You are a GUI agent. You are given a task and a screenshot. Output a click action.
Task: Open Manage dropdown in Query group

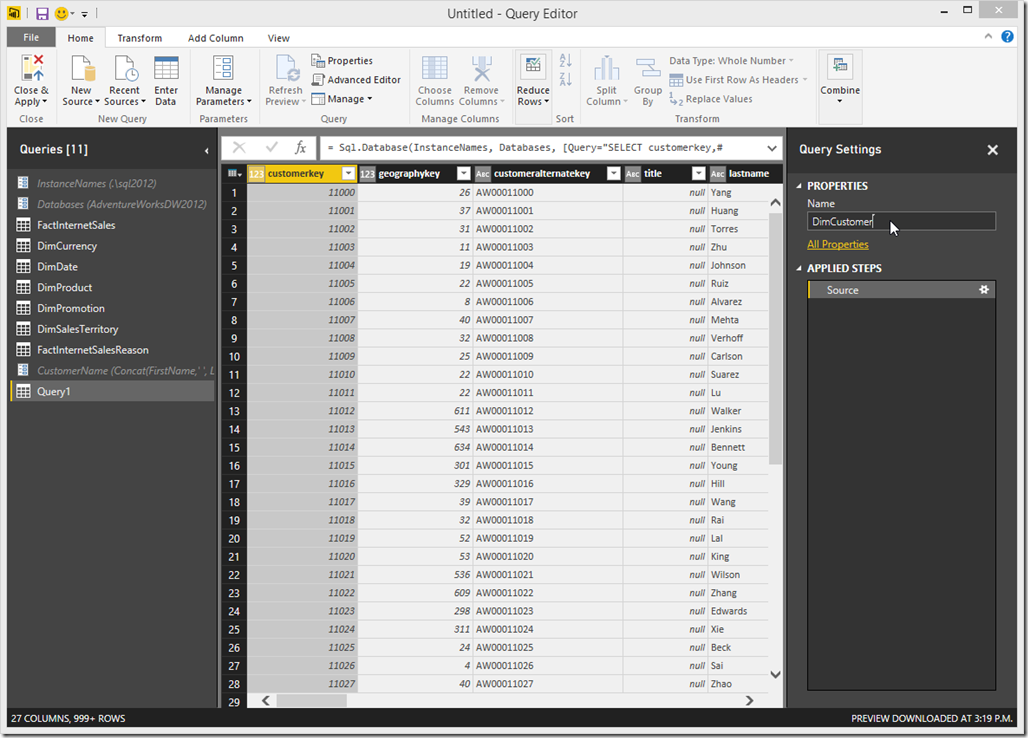[x=342, y=99]
